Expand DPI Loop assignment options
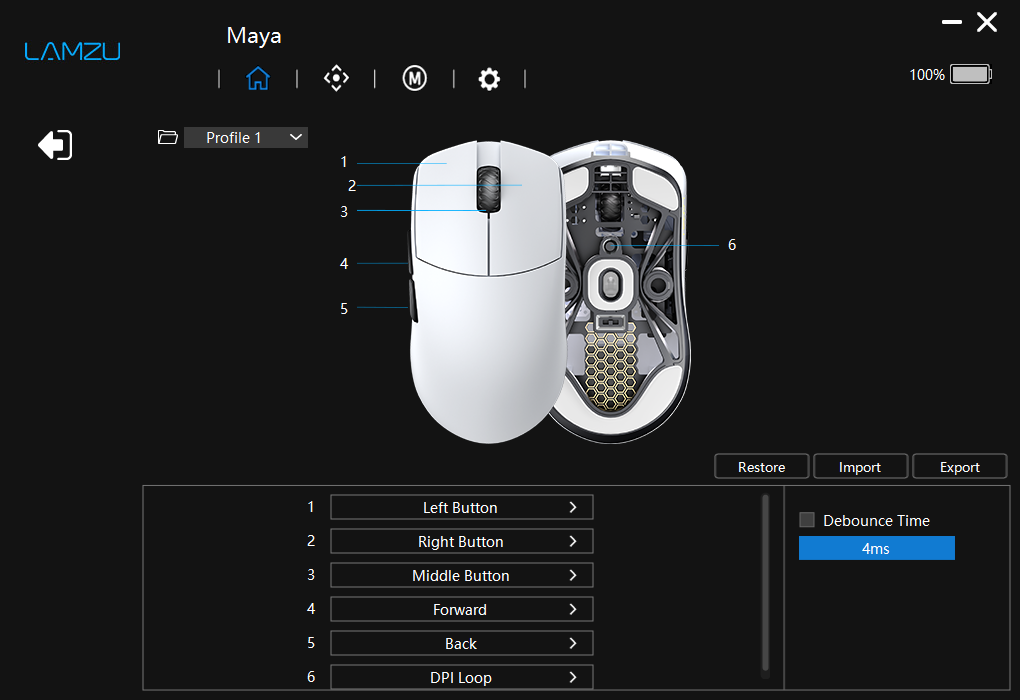The image size is (1020, 700). click(x=462, y=677)
